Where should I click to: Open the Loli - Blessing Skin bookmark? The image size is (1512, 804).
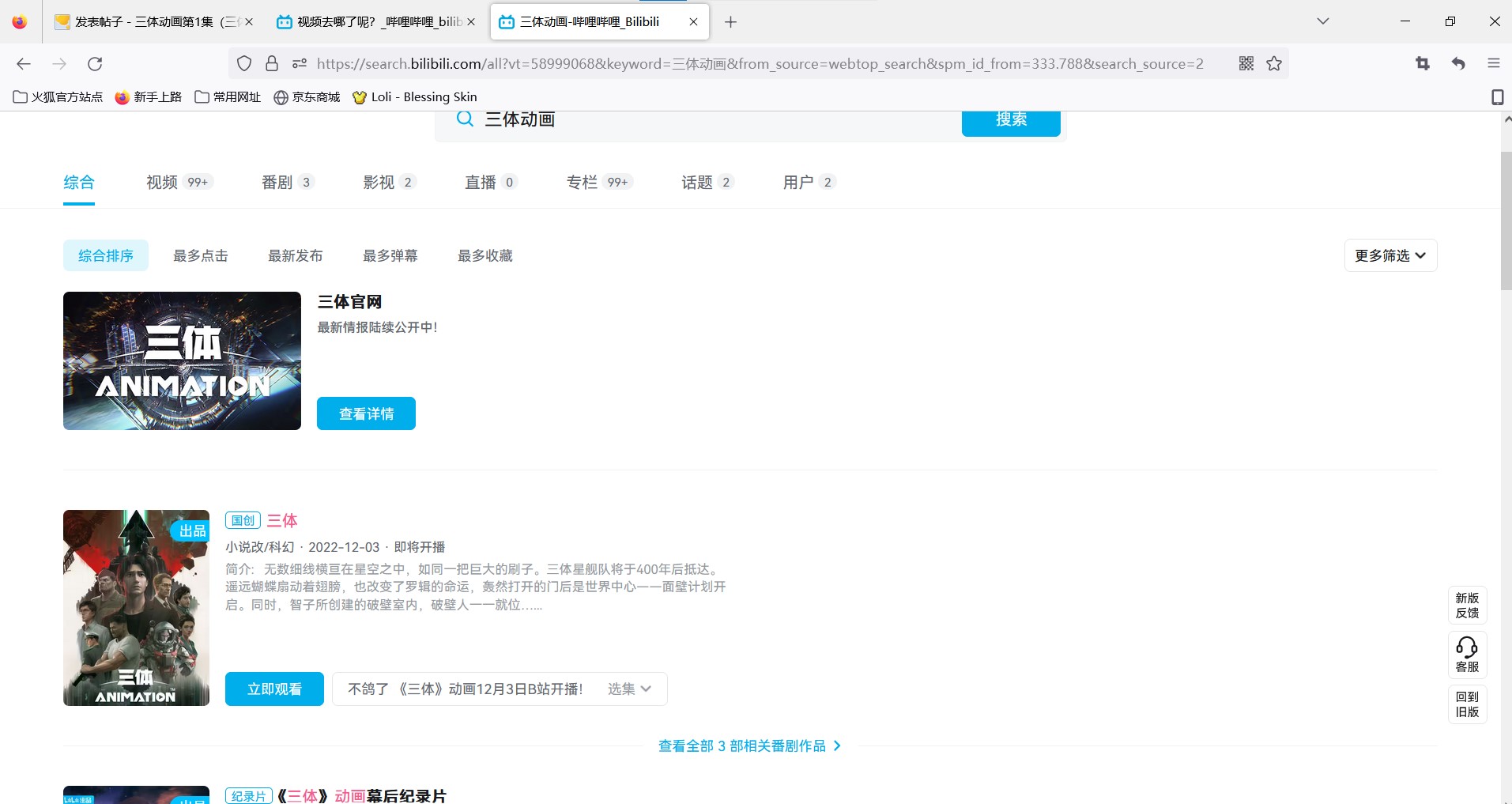(415, 97)
